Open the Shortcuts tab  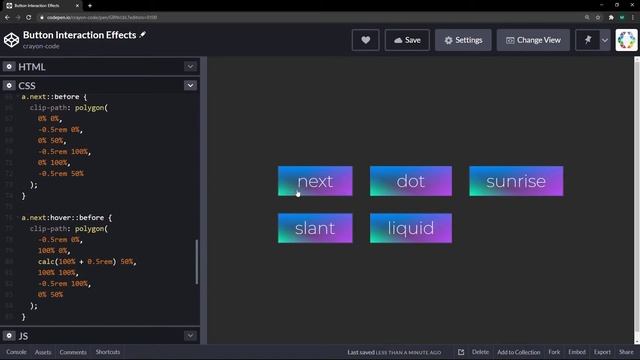click(x=108, y=352)
